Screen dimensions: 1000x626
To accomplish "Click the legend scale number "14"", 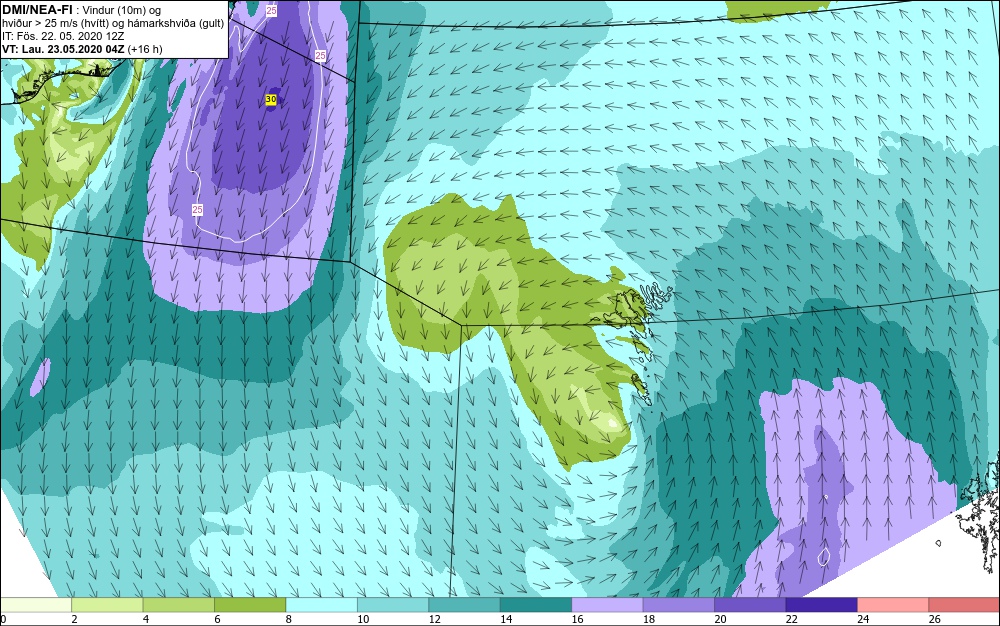I will pyautogui.click(x=506, y=619).
